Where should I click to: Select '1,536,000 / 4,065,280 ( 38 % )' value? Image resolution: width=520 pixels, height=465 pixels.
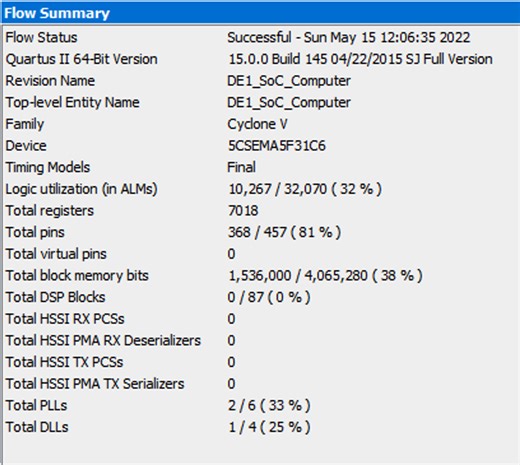click(x=325, y=276)
